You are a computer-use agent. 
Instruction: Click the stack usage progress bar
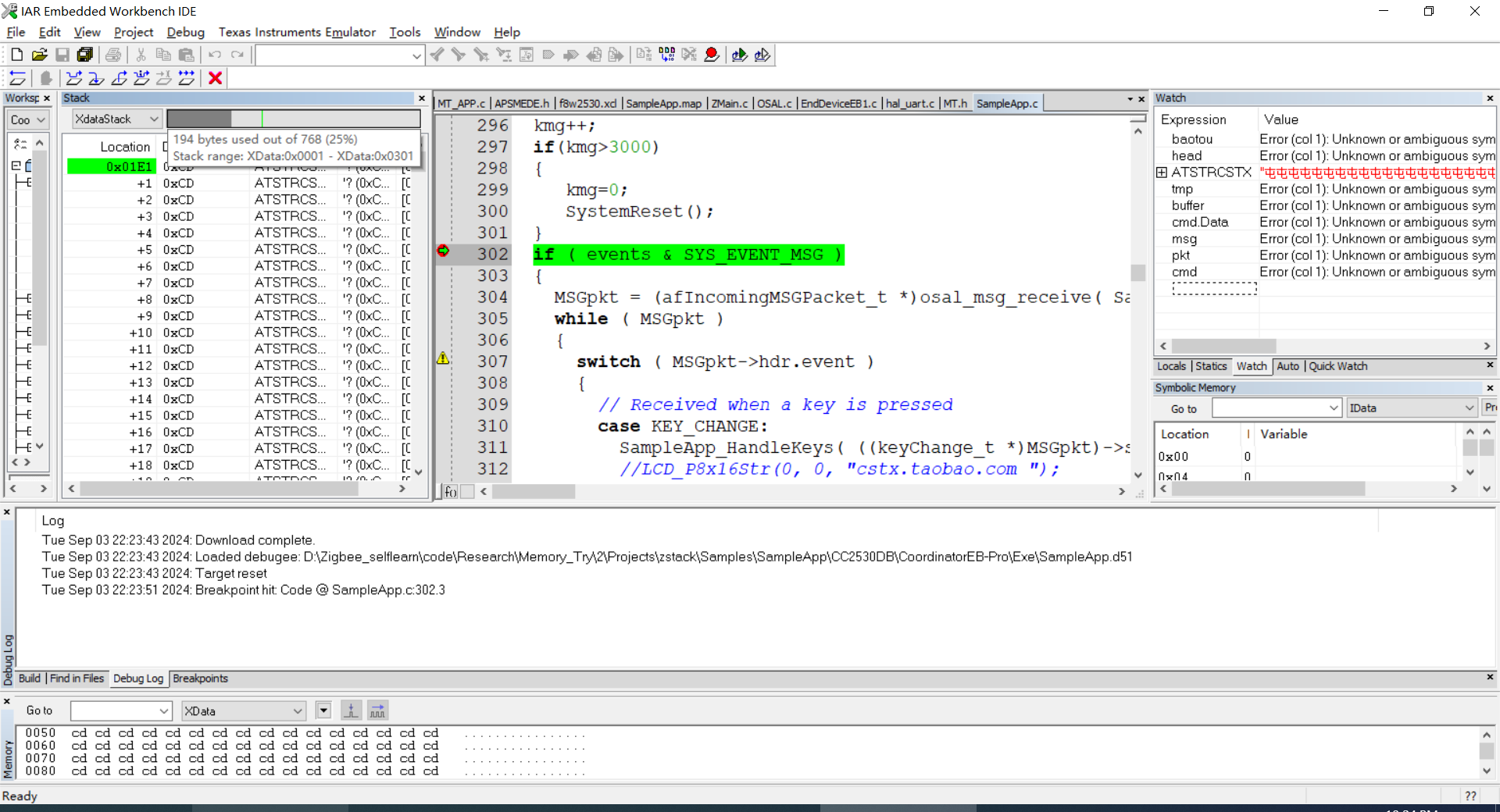294,119
